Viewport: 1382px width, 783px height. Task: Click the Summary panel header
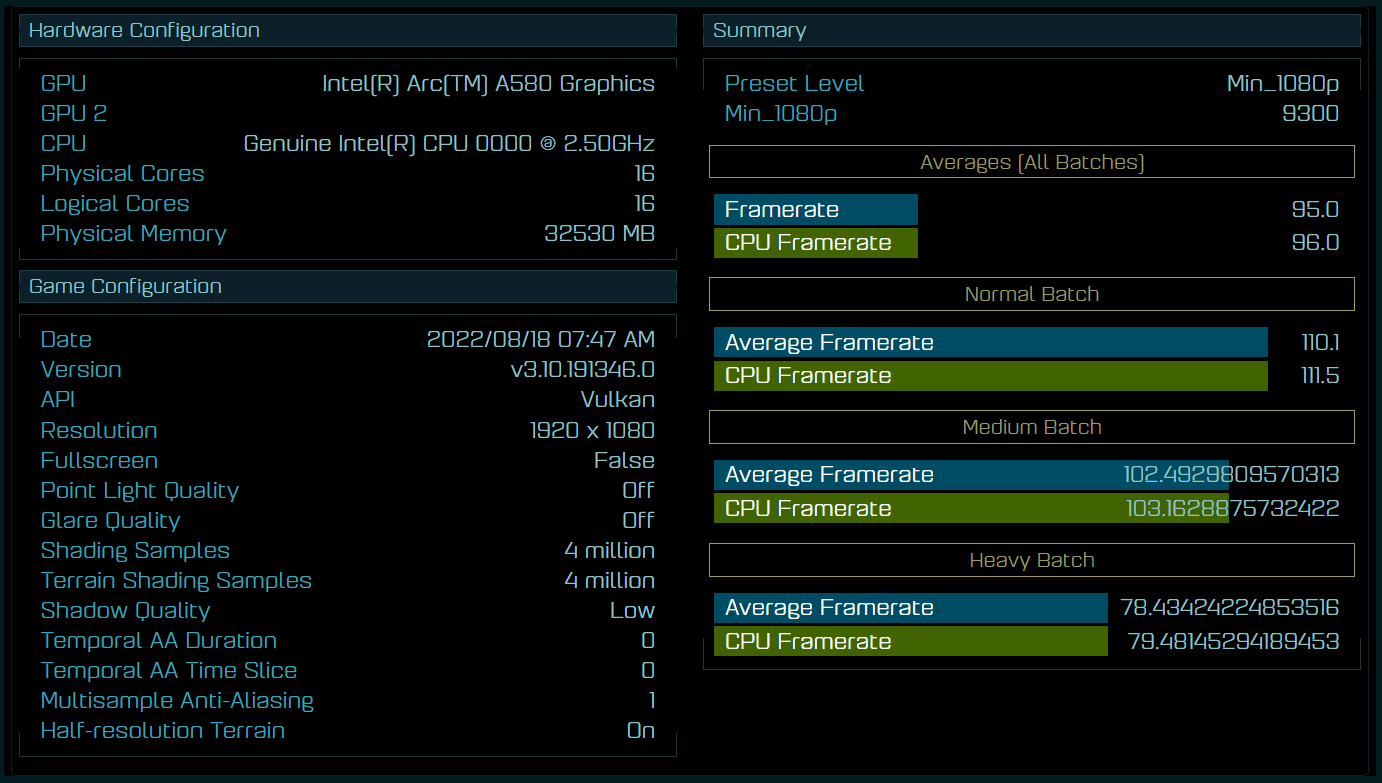coord(758,30)
